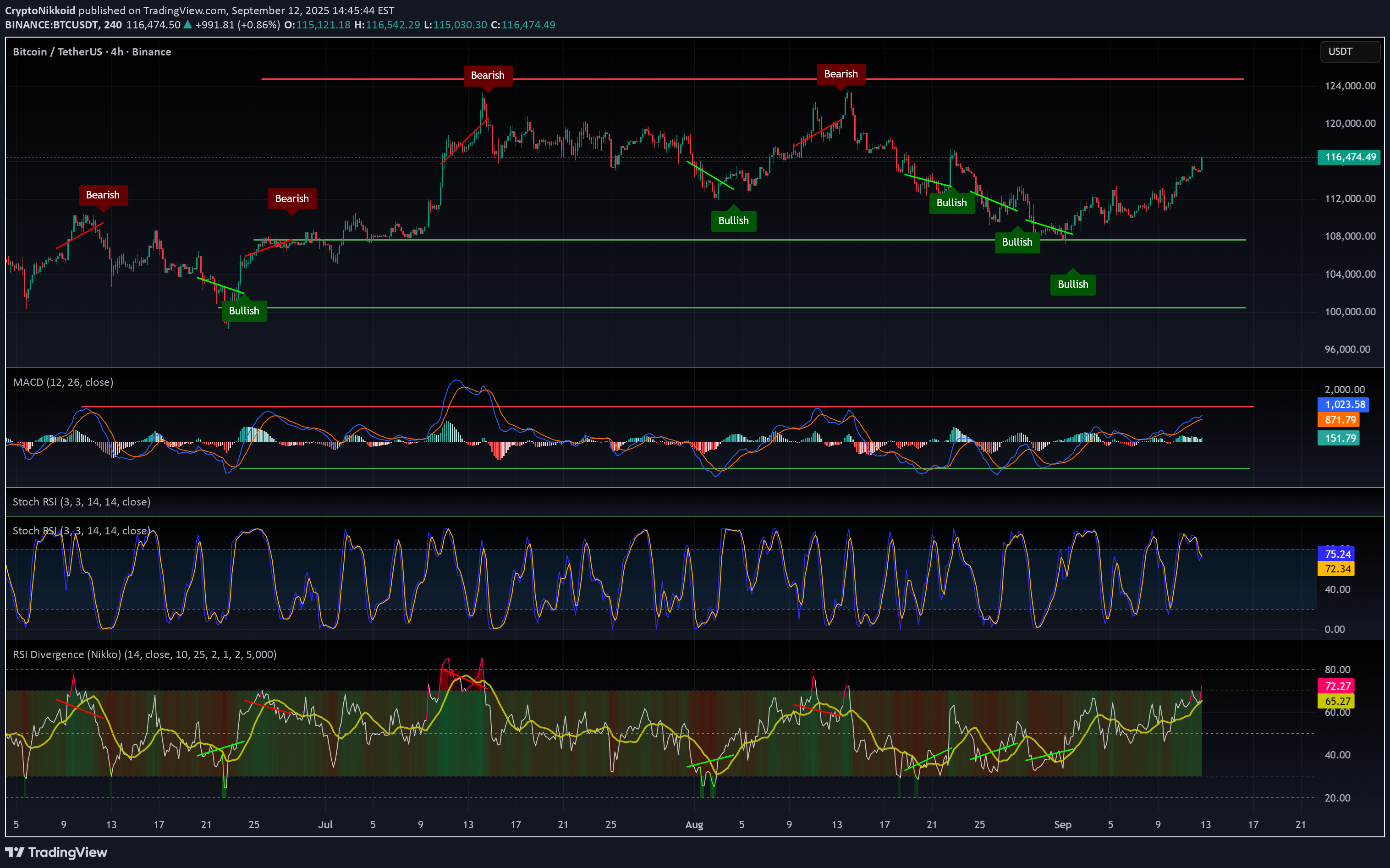Select the Bitcoin / TetherUS chart title
Screen dimensions: 1390x868
pos(92,52)
